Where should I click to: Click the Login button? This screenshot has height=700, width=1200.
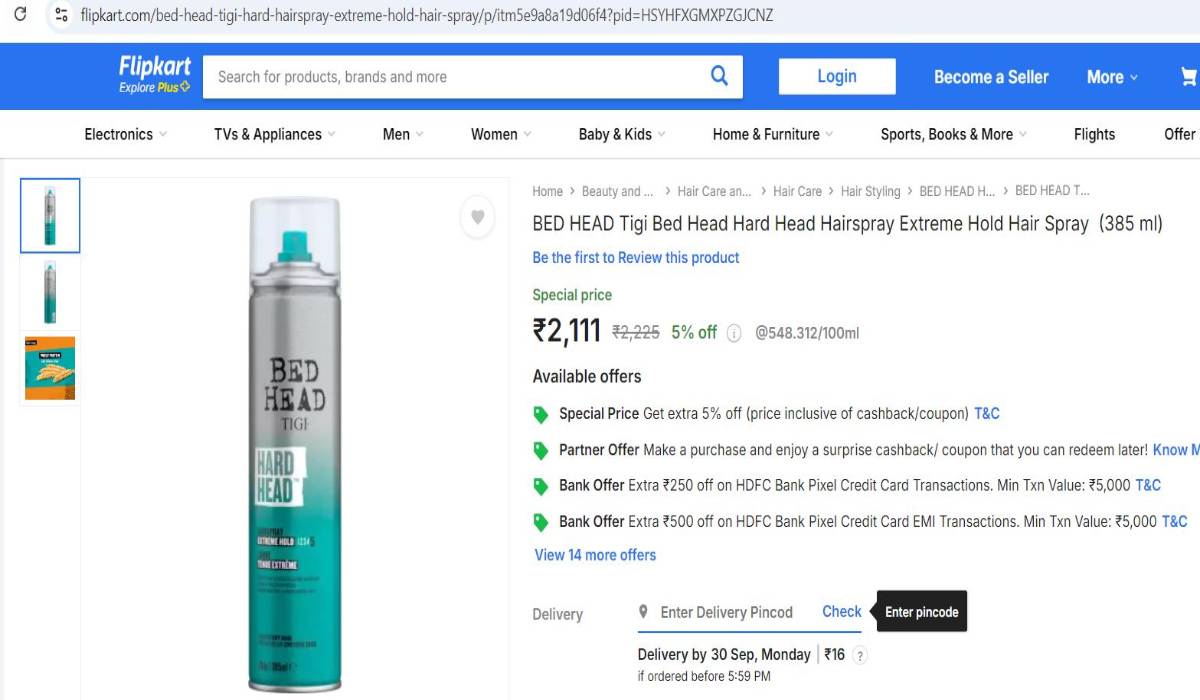tap(837, 76)
